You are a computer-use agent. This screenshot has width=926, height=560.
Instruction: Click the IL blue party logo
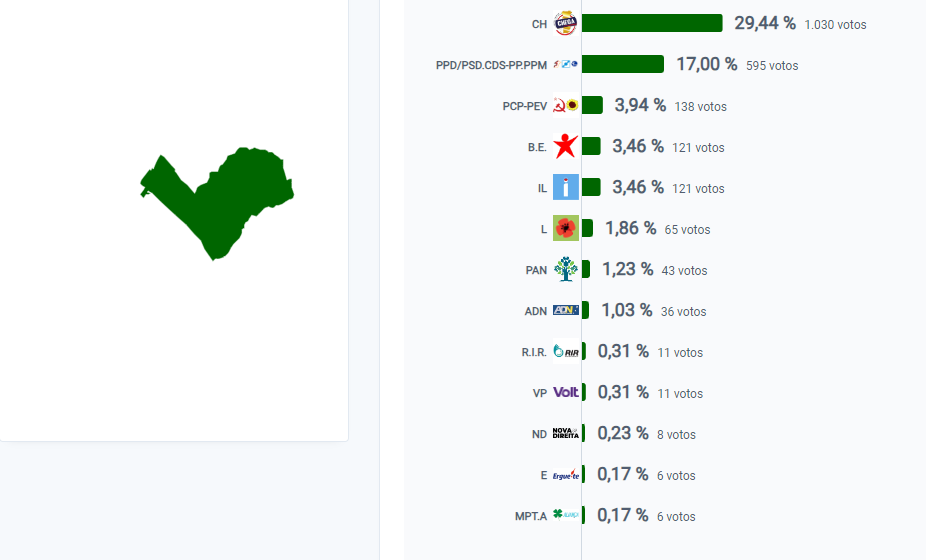[565, 187]
